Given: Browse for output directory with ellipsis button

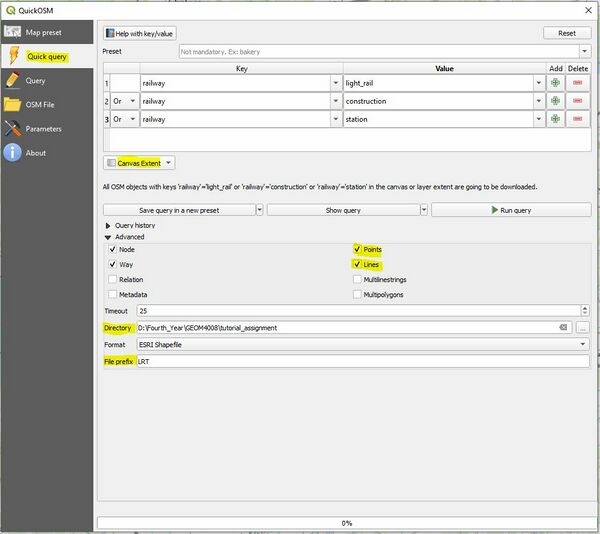Looking at the screenshot, I should (x=582, y=327).
